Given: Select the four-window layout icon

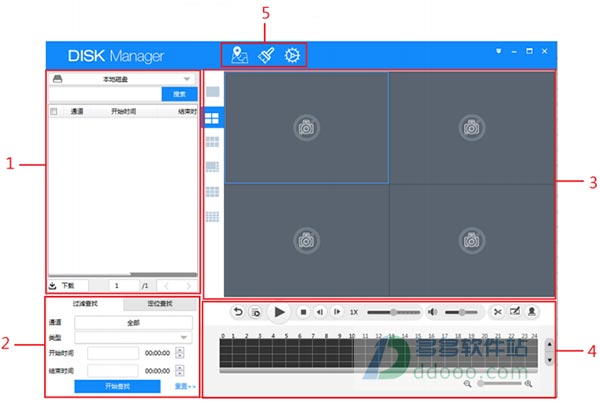Looking at the screenshot, I should [212, 118].
